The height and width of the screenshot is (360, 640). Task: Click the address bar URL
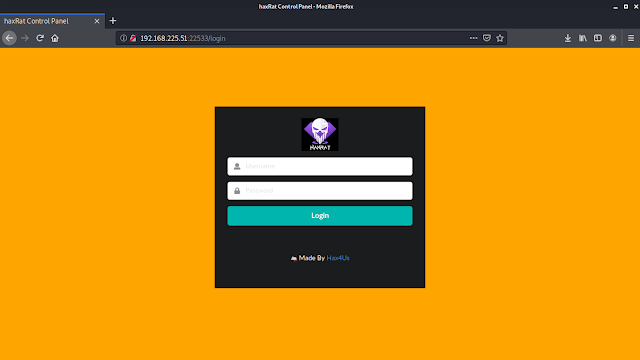[183, 38]
